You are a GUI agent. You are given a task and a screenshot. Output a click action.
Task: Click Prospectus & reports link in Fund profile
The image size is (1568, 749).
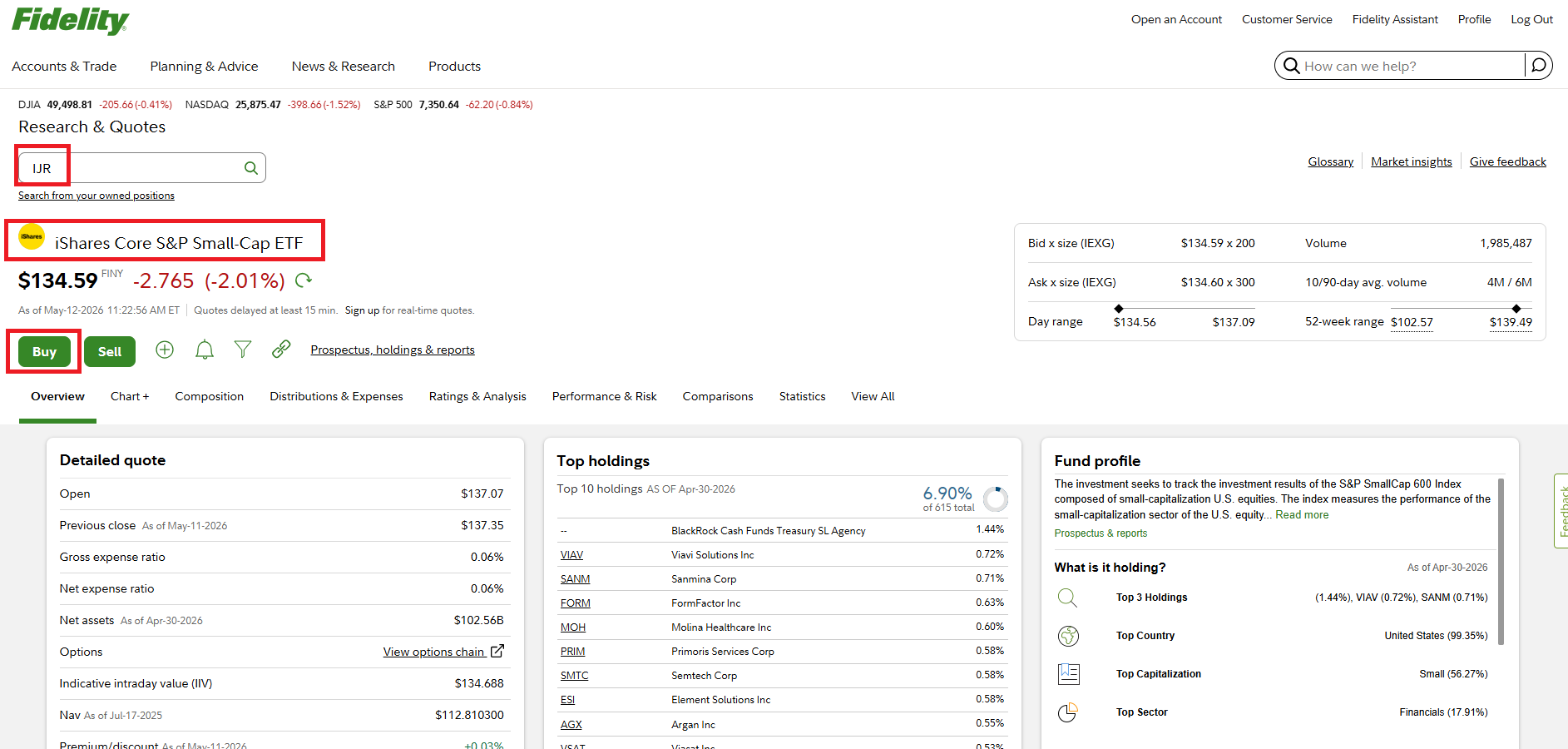tap(1101, 533)
